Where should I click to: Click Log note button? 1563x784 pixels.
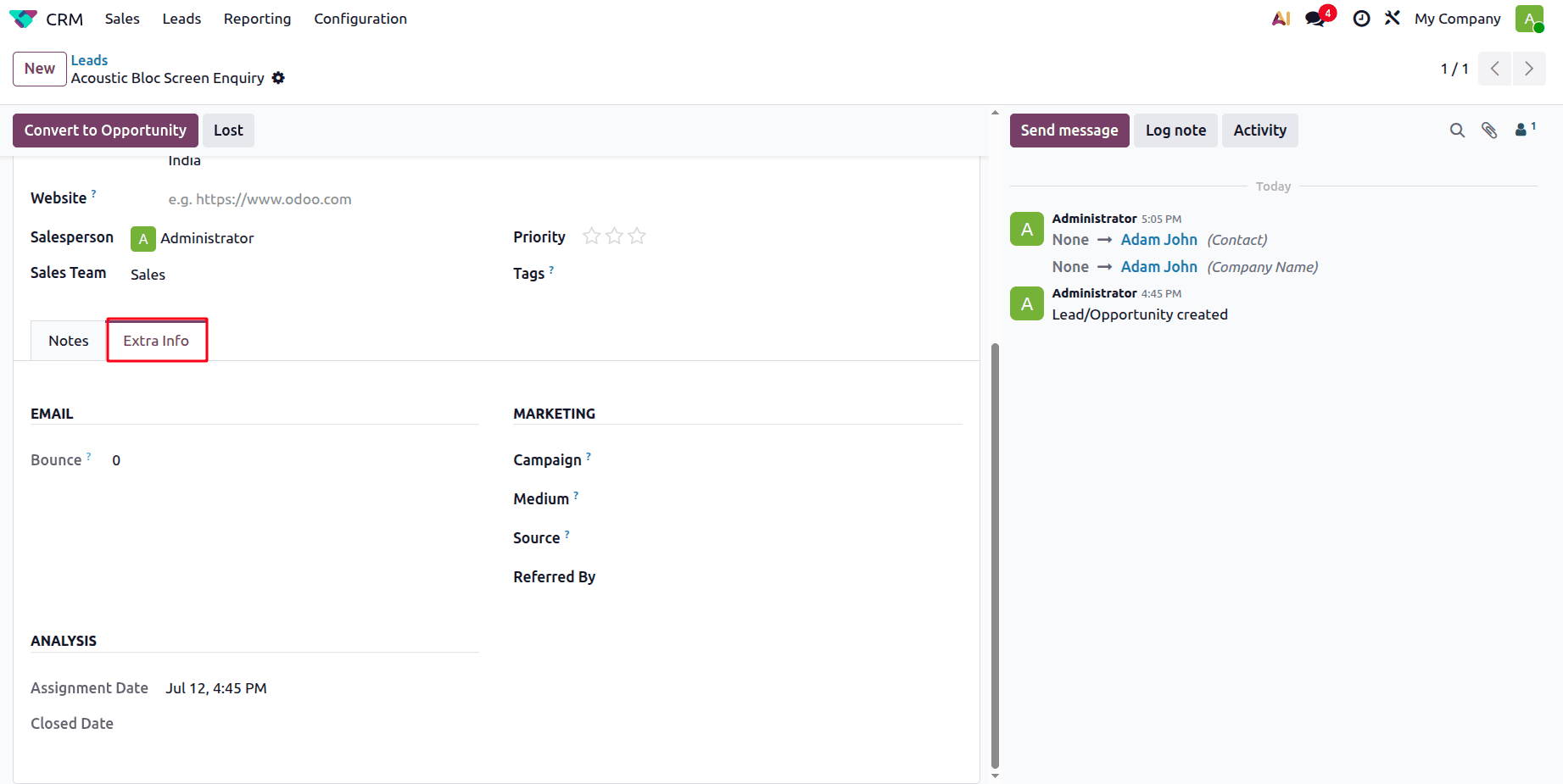pyautogui.click(x=1175, y=131)
